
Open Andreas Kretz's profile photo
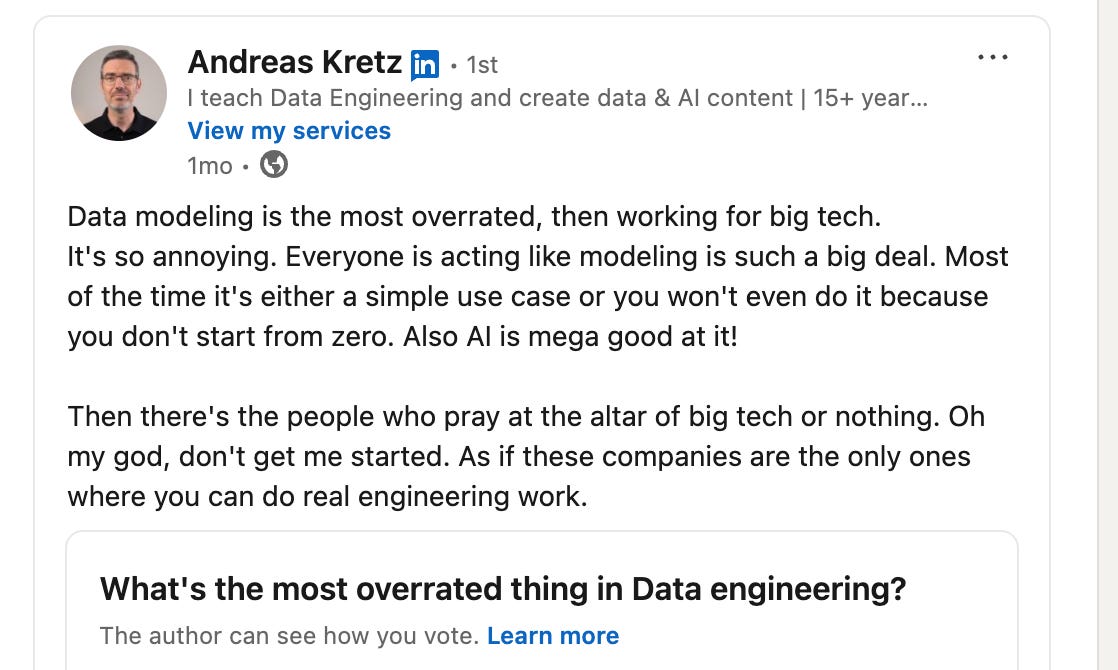(x=118, y=93)
